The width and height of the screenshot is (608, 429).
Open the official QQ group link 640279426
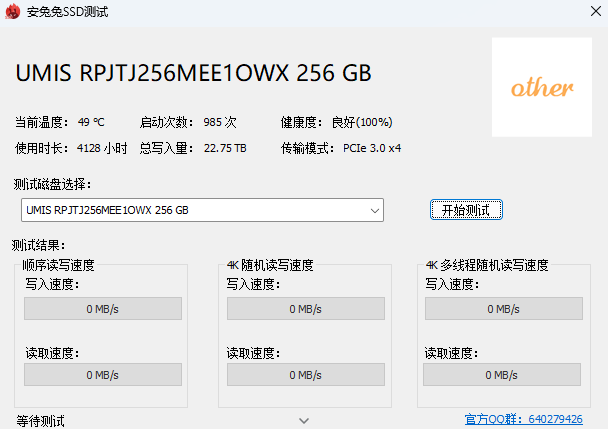(x=523, y=419)
